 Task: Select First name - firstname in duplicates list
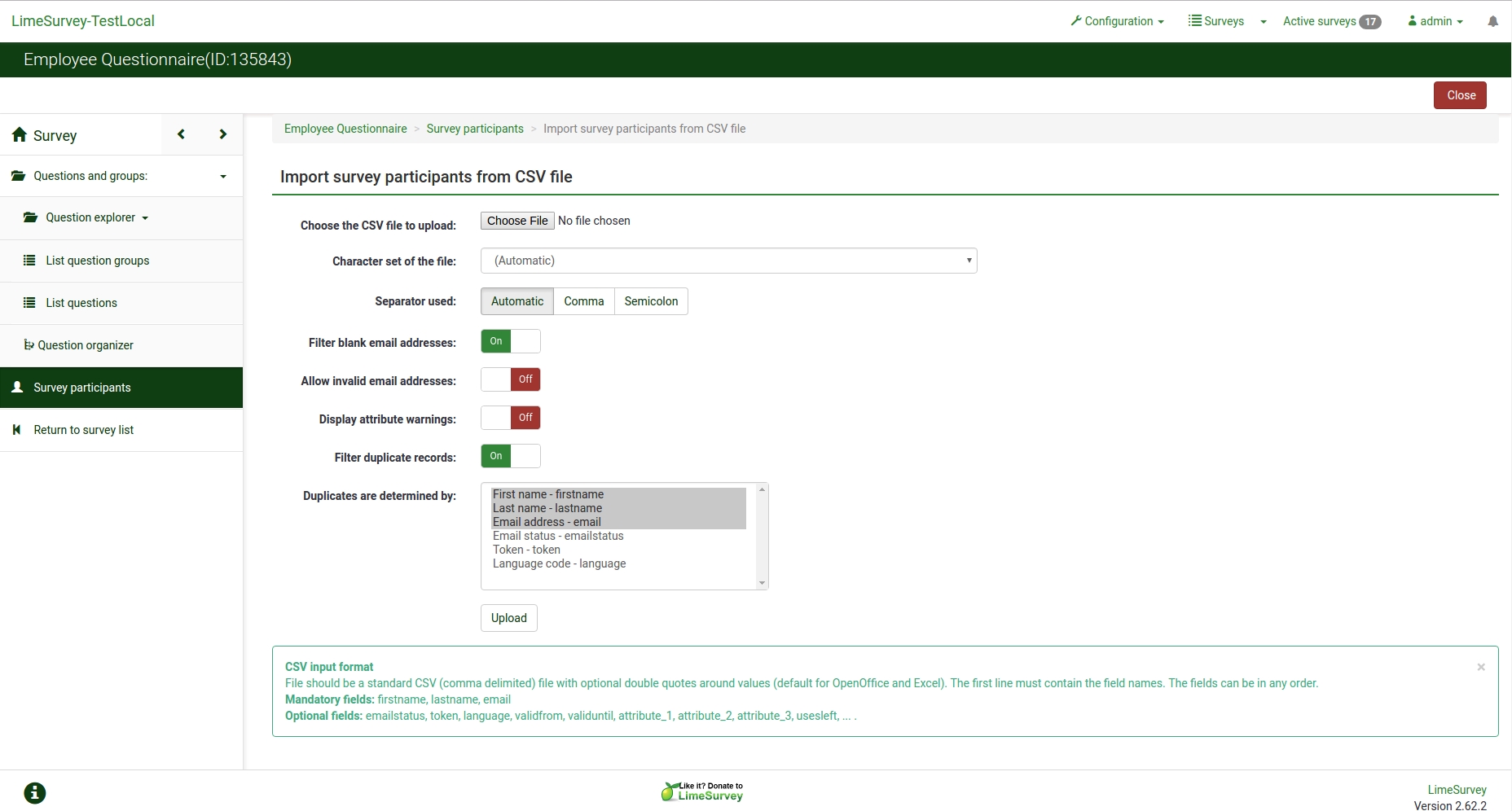[618, 494]
